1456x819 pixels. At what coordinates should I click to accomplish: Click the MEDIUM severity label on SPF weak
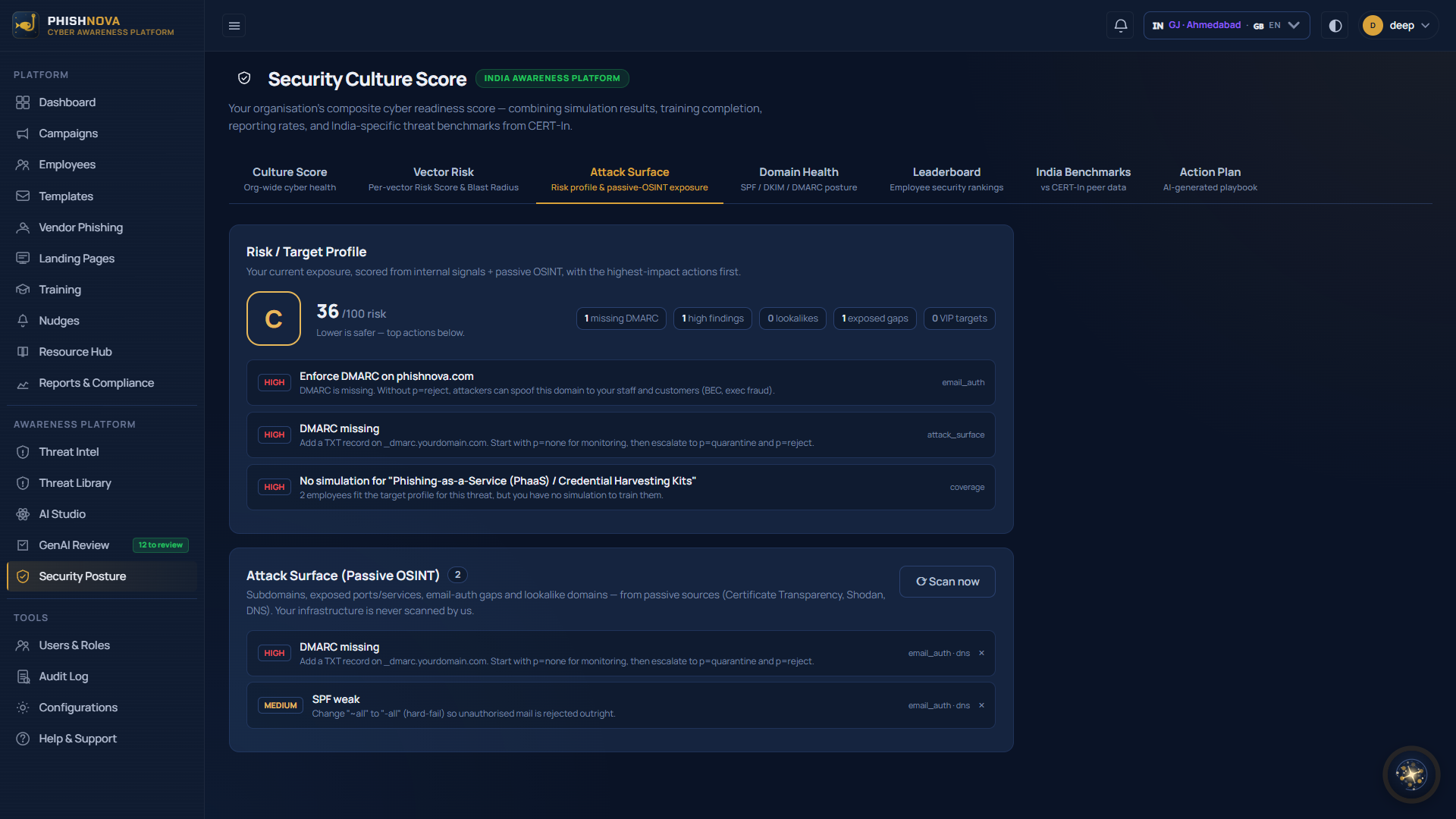coord(281,705)
